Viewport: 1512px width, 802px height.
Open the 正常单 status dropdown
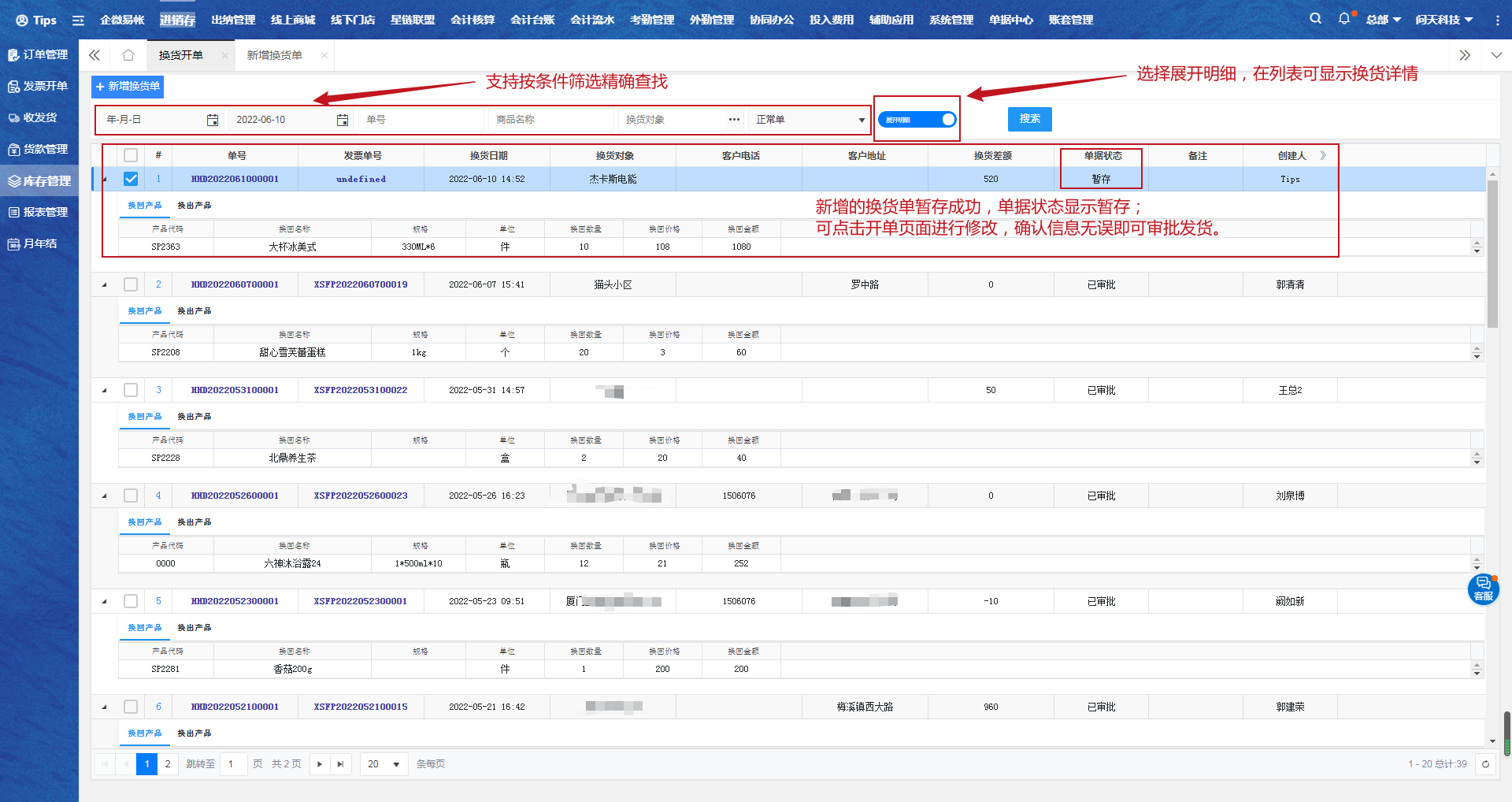click(810, 120)
